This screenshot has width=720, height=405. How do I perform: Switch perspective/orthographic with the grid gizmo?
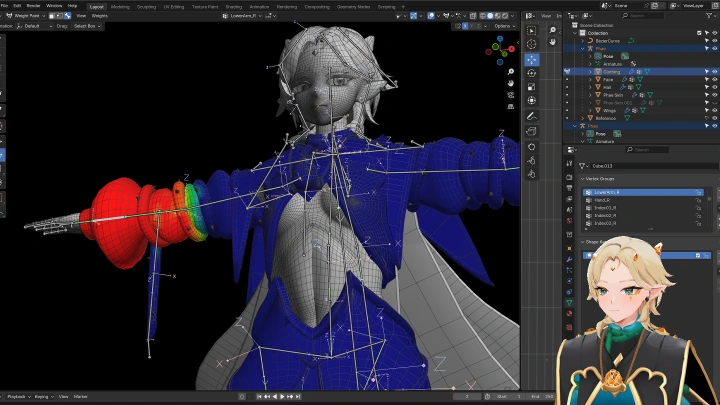511,107
